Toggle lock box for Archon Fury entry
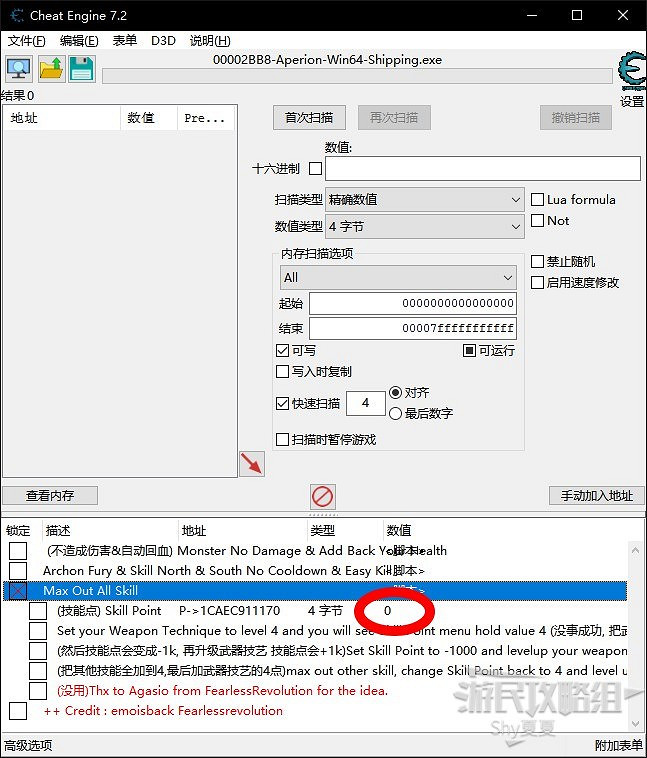The image size is (647, 758). (x=18, y=570)
